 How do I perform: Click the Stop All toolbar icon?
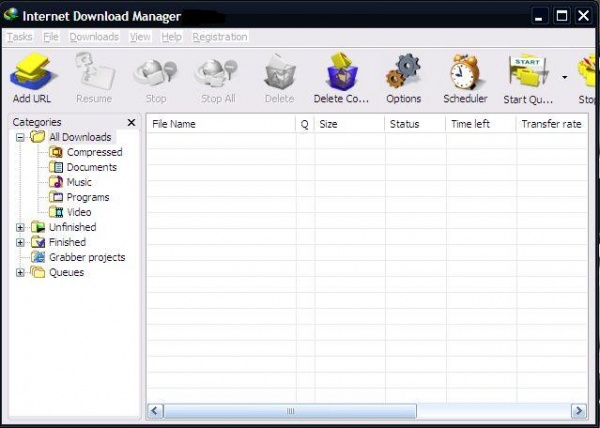pyautogui.click(x=217, y=73)
